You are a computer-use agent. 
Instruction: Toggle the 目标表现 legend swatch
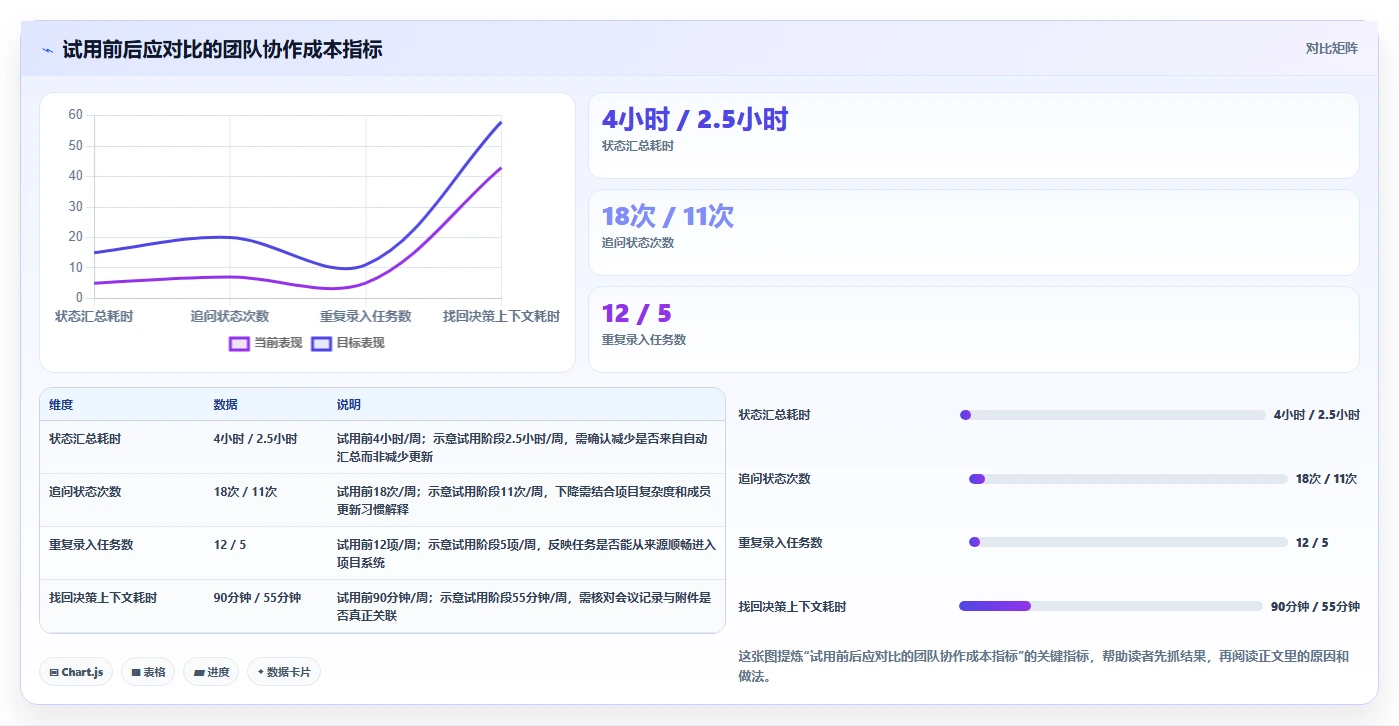click(x=321, y=343)
